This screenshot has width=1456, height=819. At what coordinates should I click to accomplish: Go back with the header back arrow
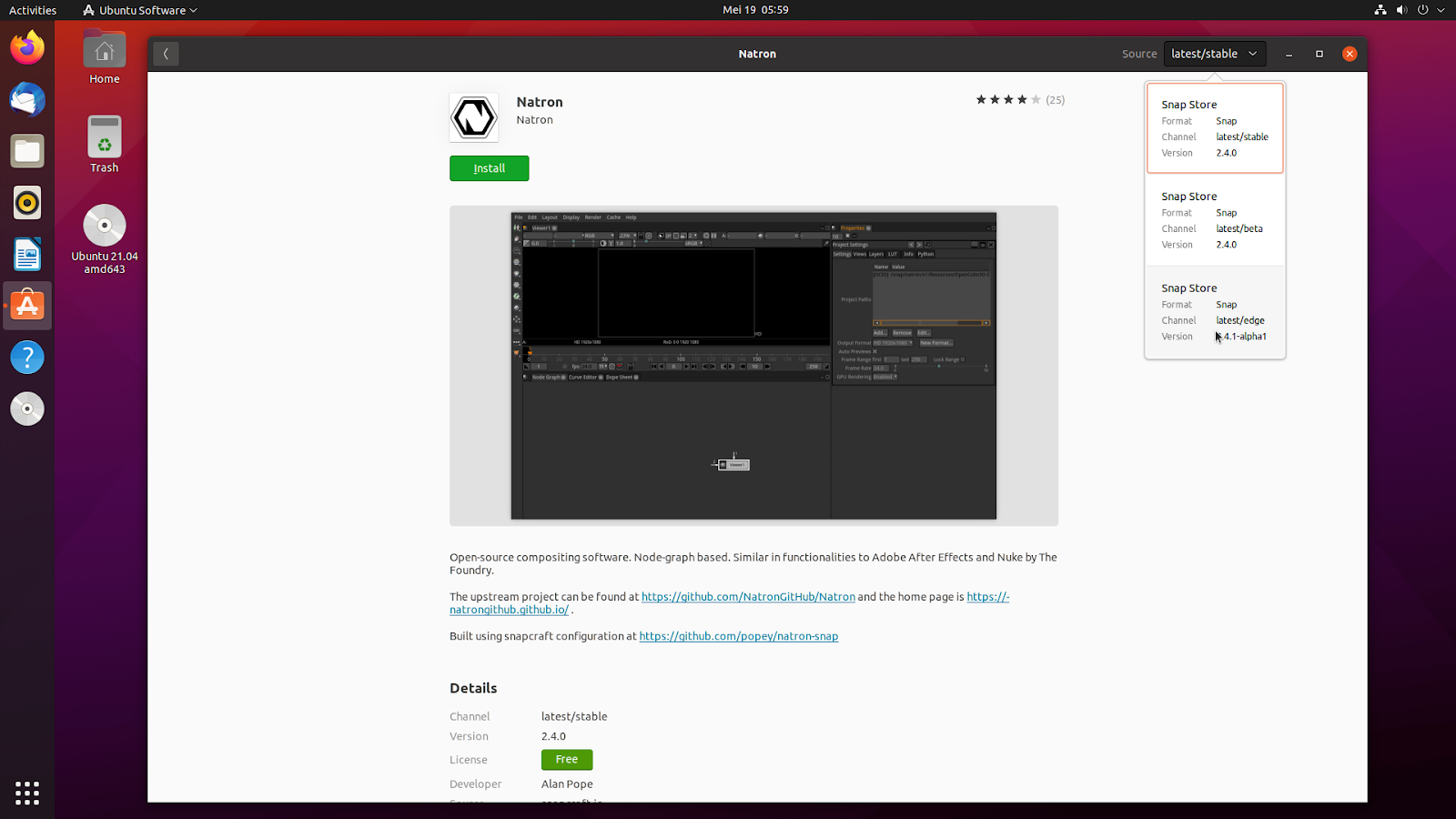click(x=166, y=54)
